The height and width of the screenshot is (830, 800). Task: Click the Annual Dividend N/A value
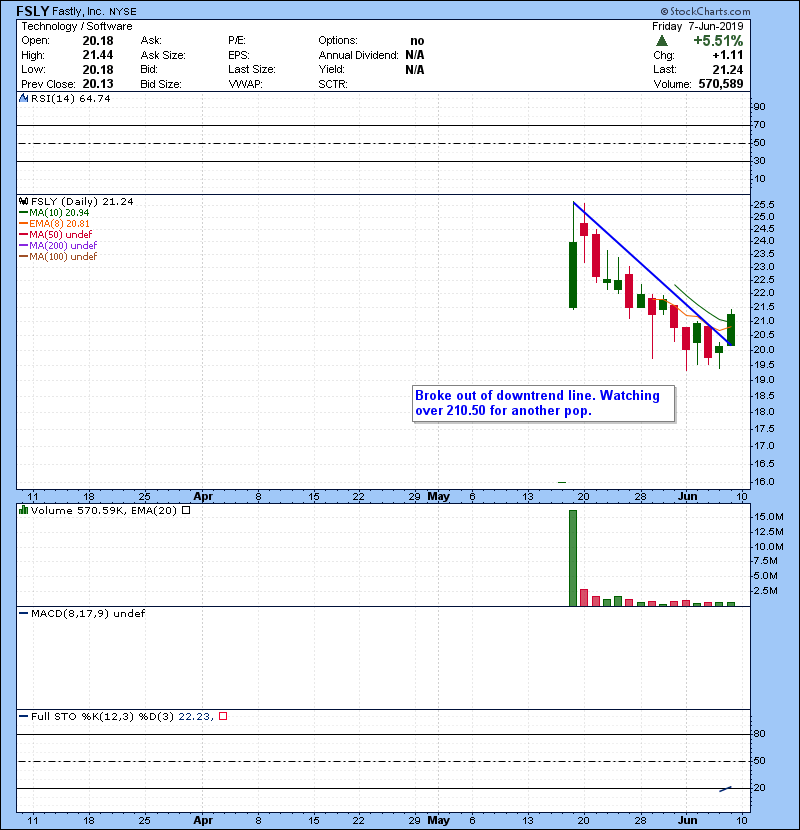tap(415, 55)
